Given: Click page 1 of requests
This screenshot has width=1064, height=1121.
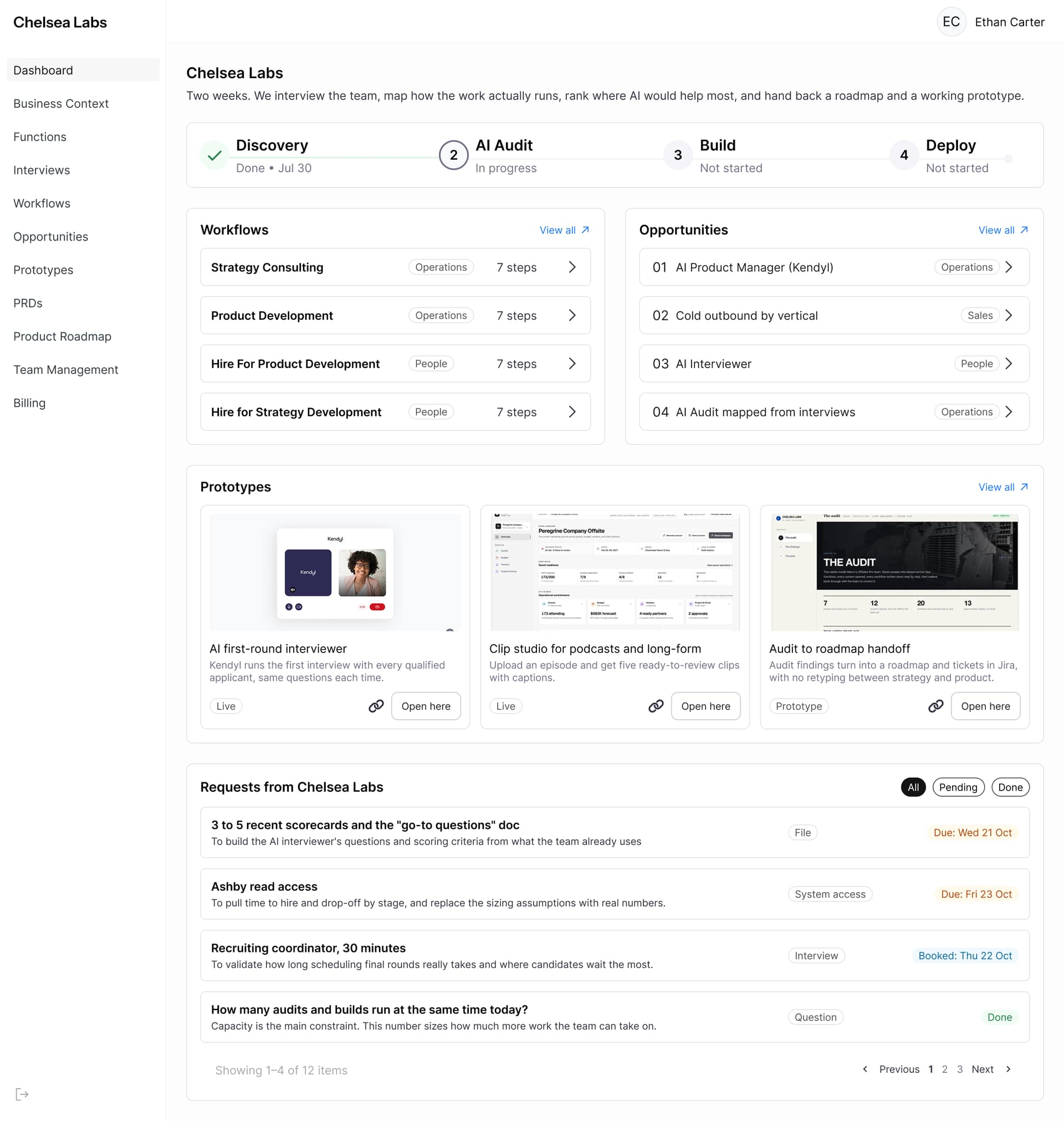Looking at the screenshot, I should (930, 1069).
